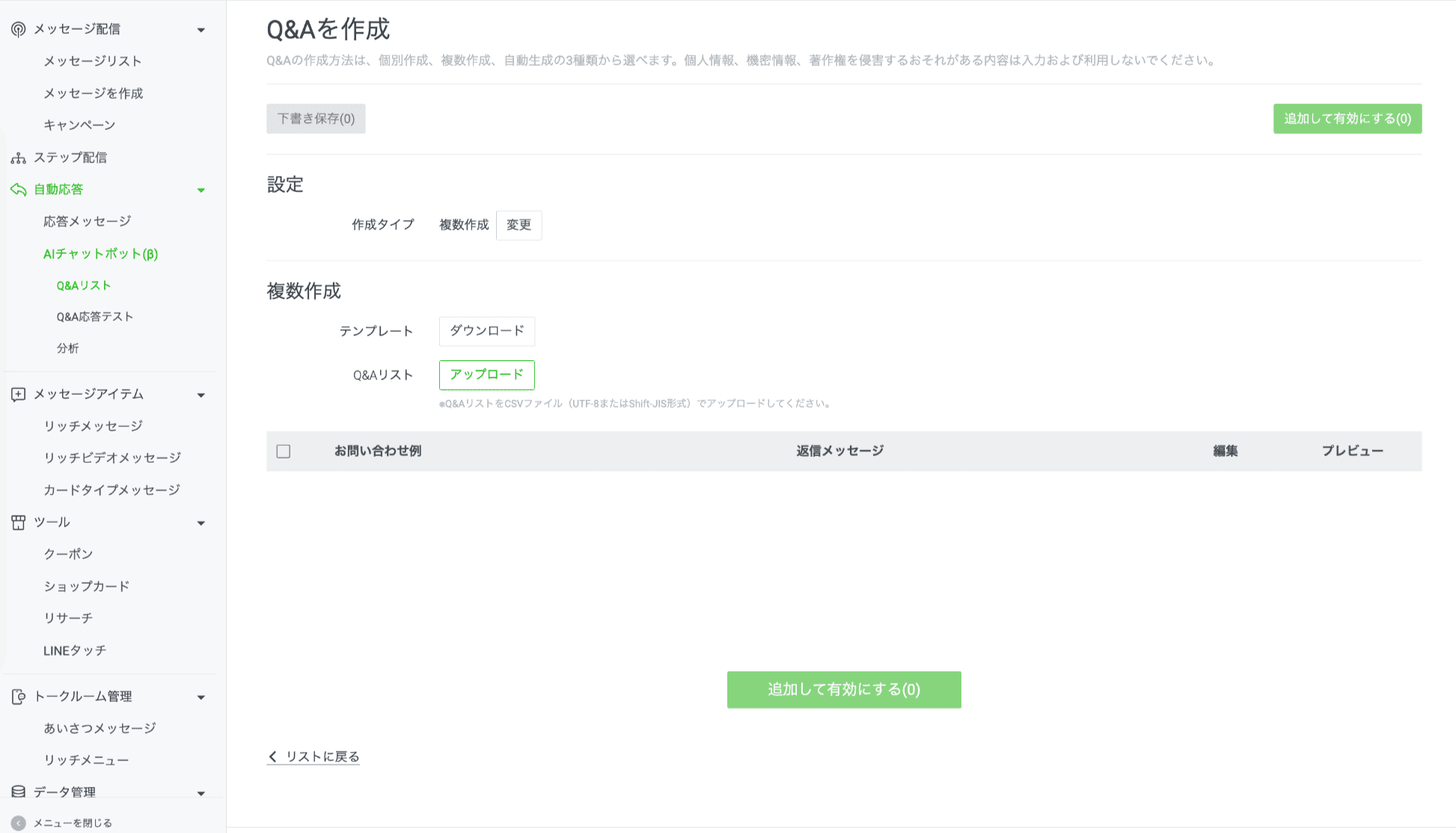Click the back chevron beside リストに戻る
The image size is (1456, 833).
click(272, 757)
